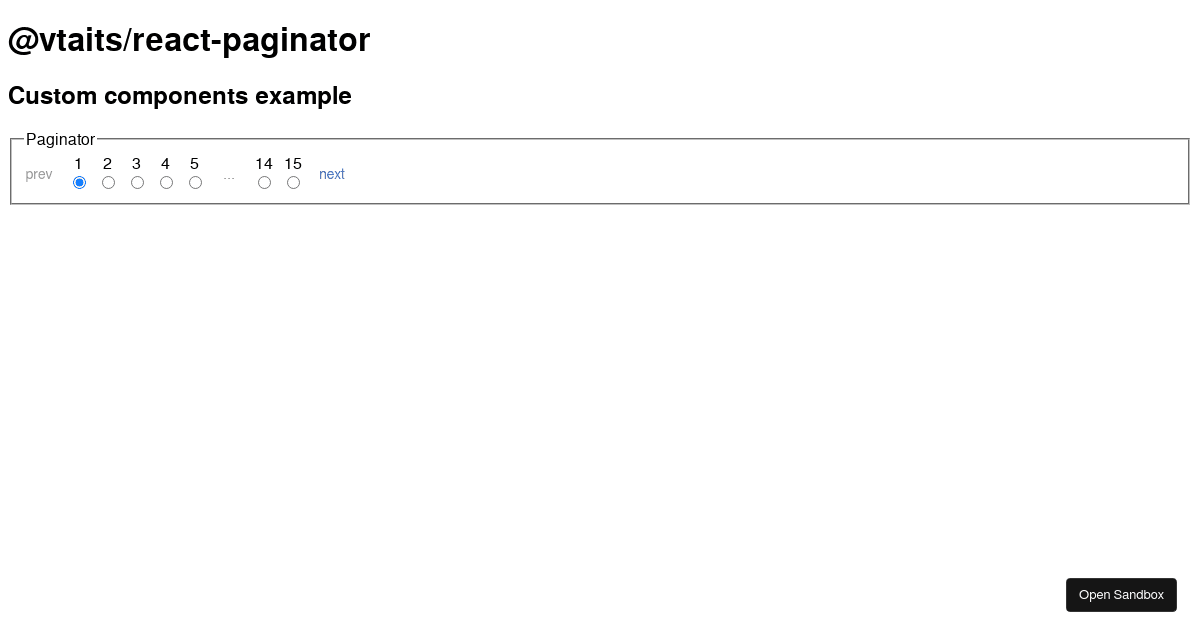
Task: Click the @vtaits/react-paginator heading
Action: coord(189,40)
